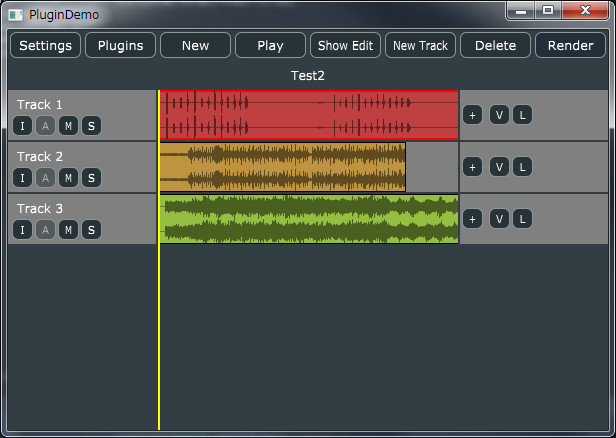The width and height of the screenshot is (616, 438).
Task: Toggle input I on Track 1
Action: coord(22,126)
